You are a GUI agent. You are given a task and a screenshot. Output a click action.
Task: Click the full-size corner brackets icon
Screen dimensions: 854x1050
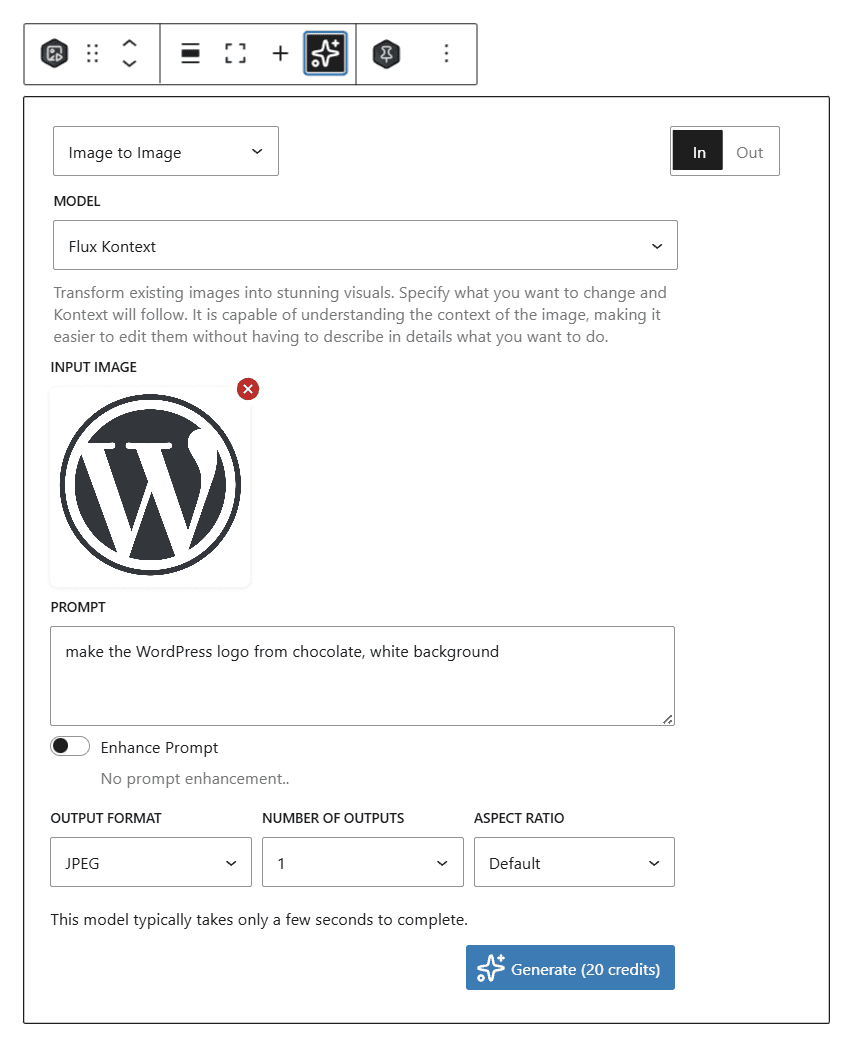(235, 54)
